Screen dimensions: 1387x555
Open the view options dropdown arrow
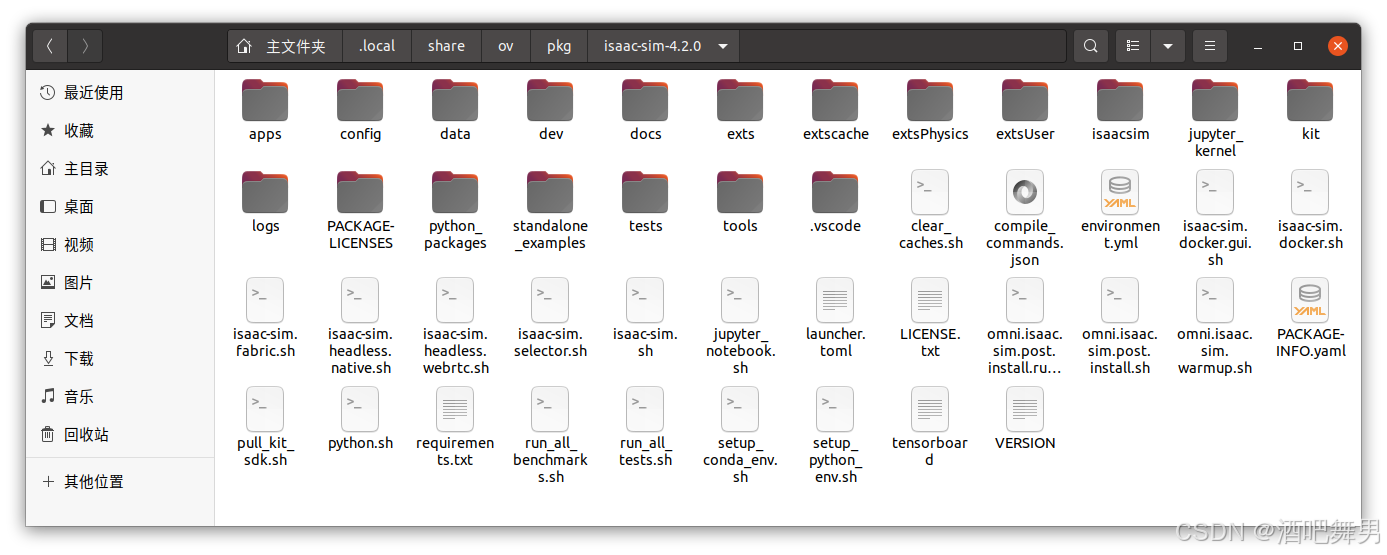coord(1168,46)
